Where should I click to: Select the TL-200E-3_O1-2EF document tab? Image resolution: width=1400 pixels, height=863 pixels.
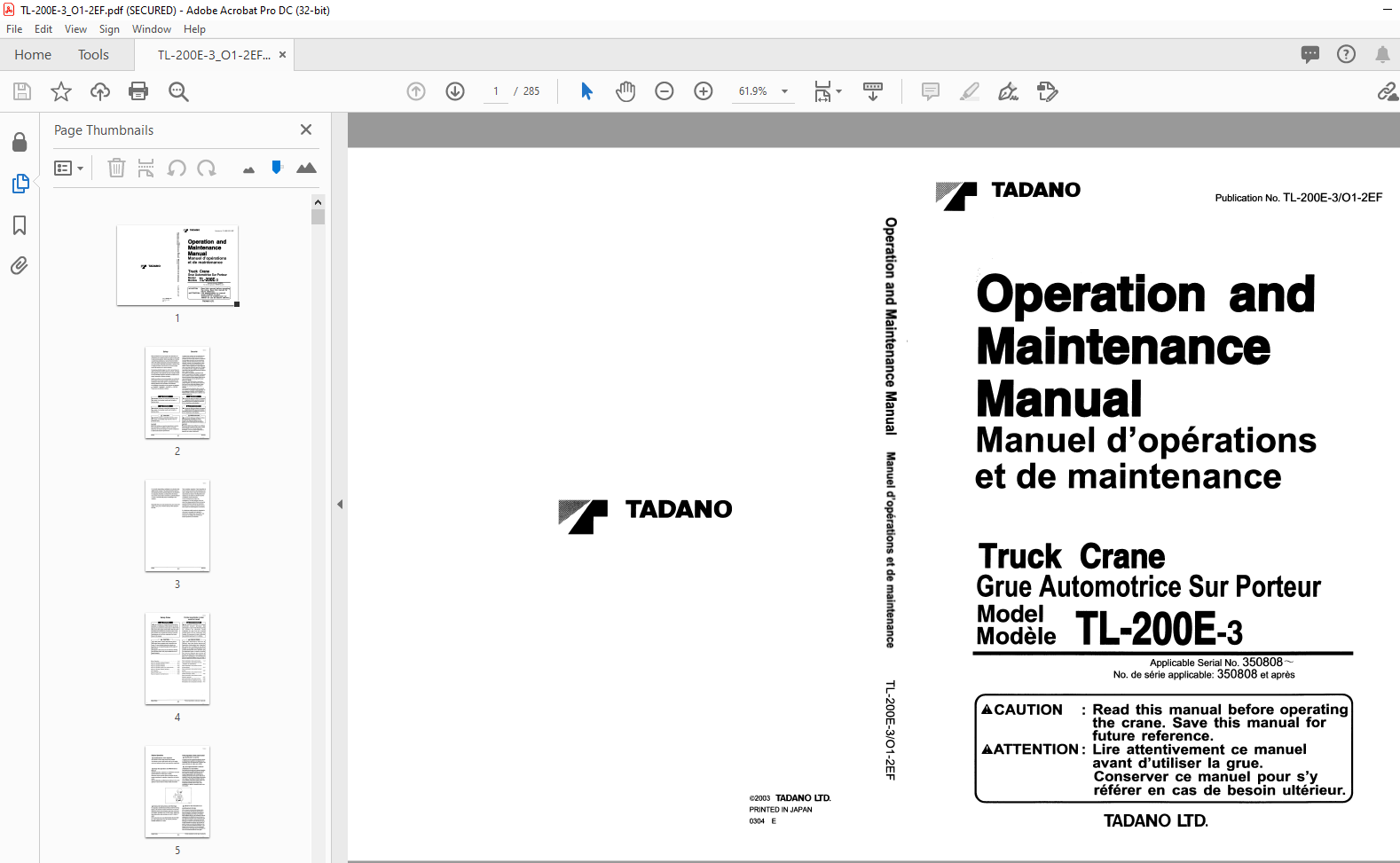(214, 55)
